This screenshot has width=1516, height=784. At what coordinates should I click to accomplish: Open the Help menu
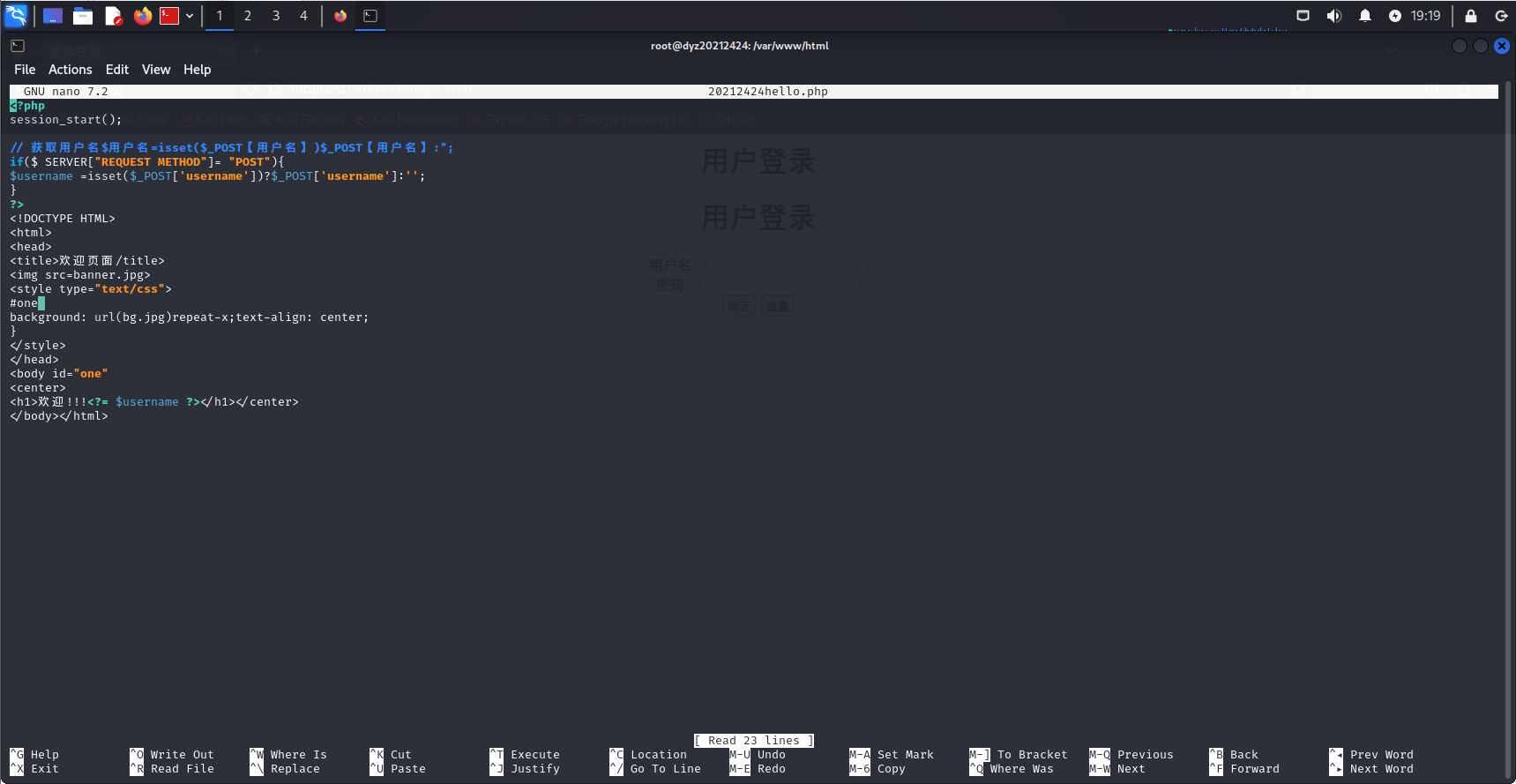coord(198,70)
